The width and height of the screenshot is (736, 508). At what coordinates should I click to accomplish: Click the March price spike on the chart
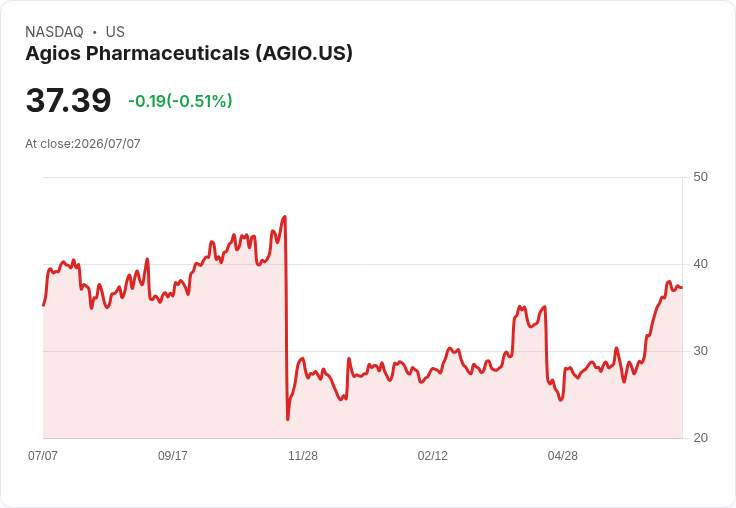(520, 307)
